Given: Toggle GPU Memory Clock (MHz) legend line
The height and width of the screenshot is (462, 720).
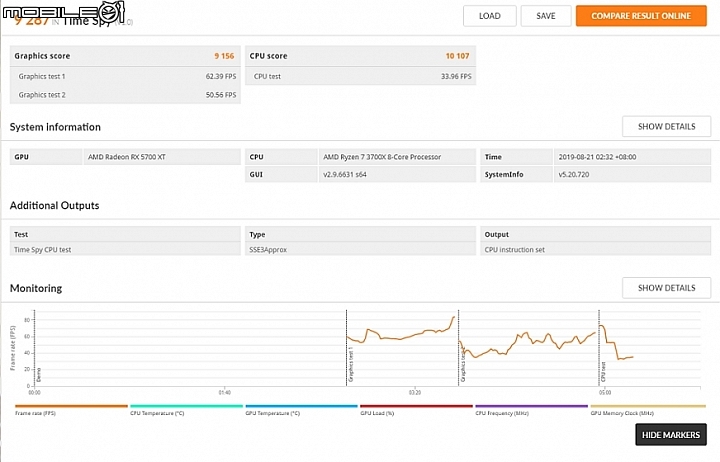Looking at the screenshot, I should [647, 410].
